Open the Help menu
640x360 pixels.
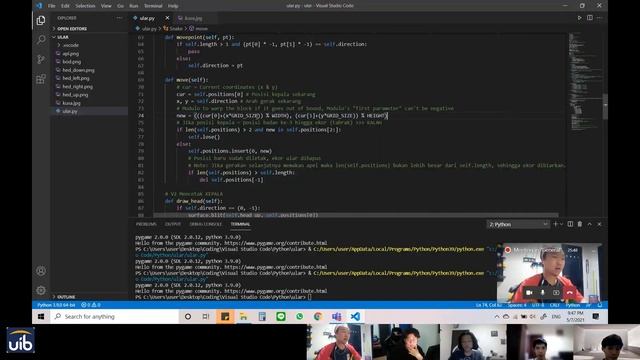tap(173, 6)
